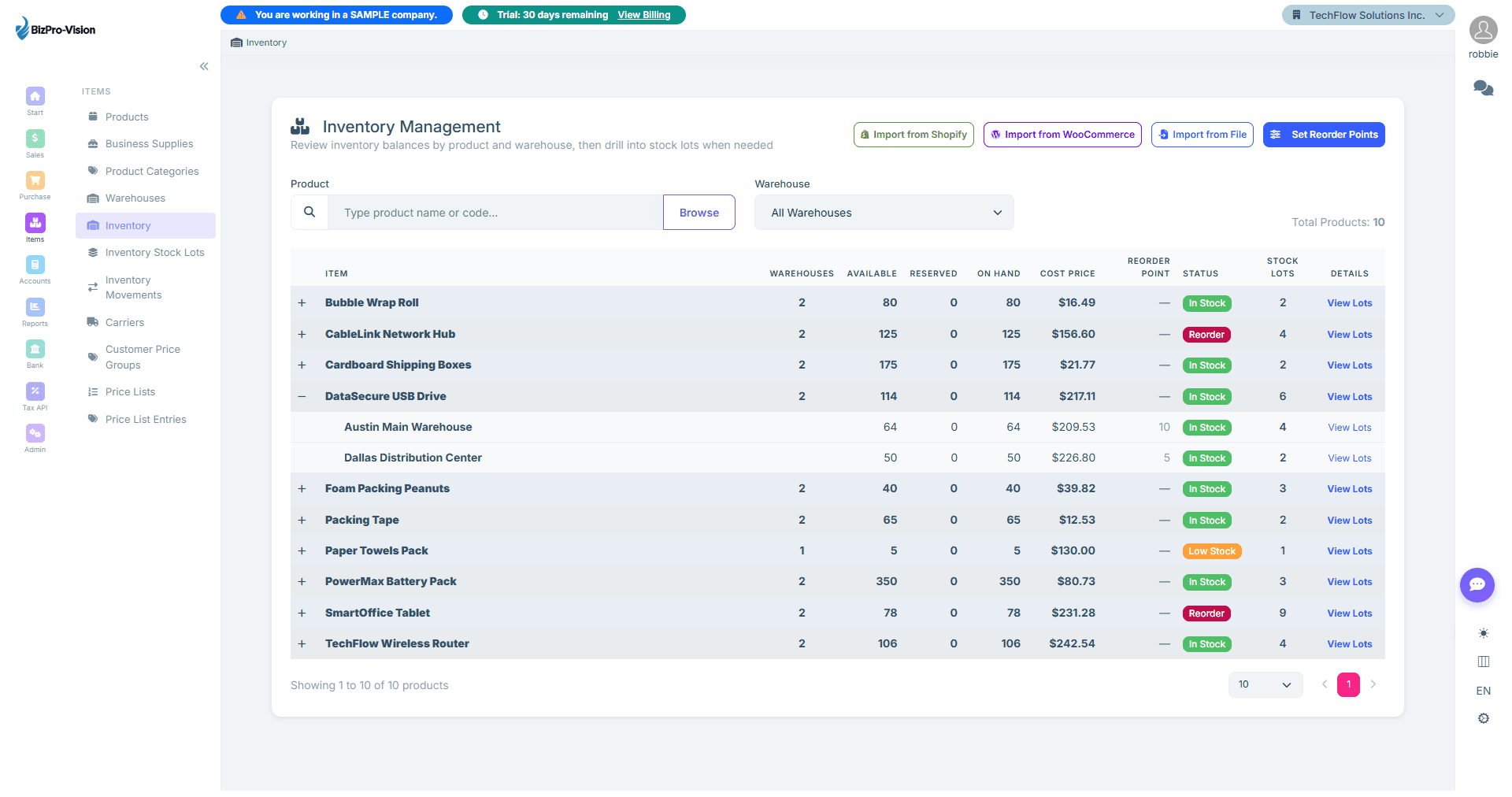Expand the Cardboard Shipping Boxes row
This screenshot has width=1512, height=797.
pos(302,365)
